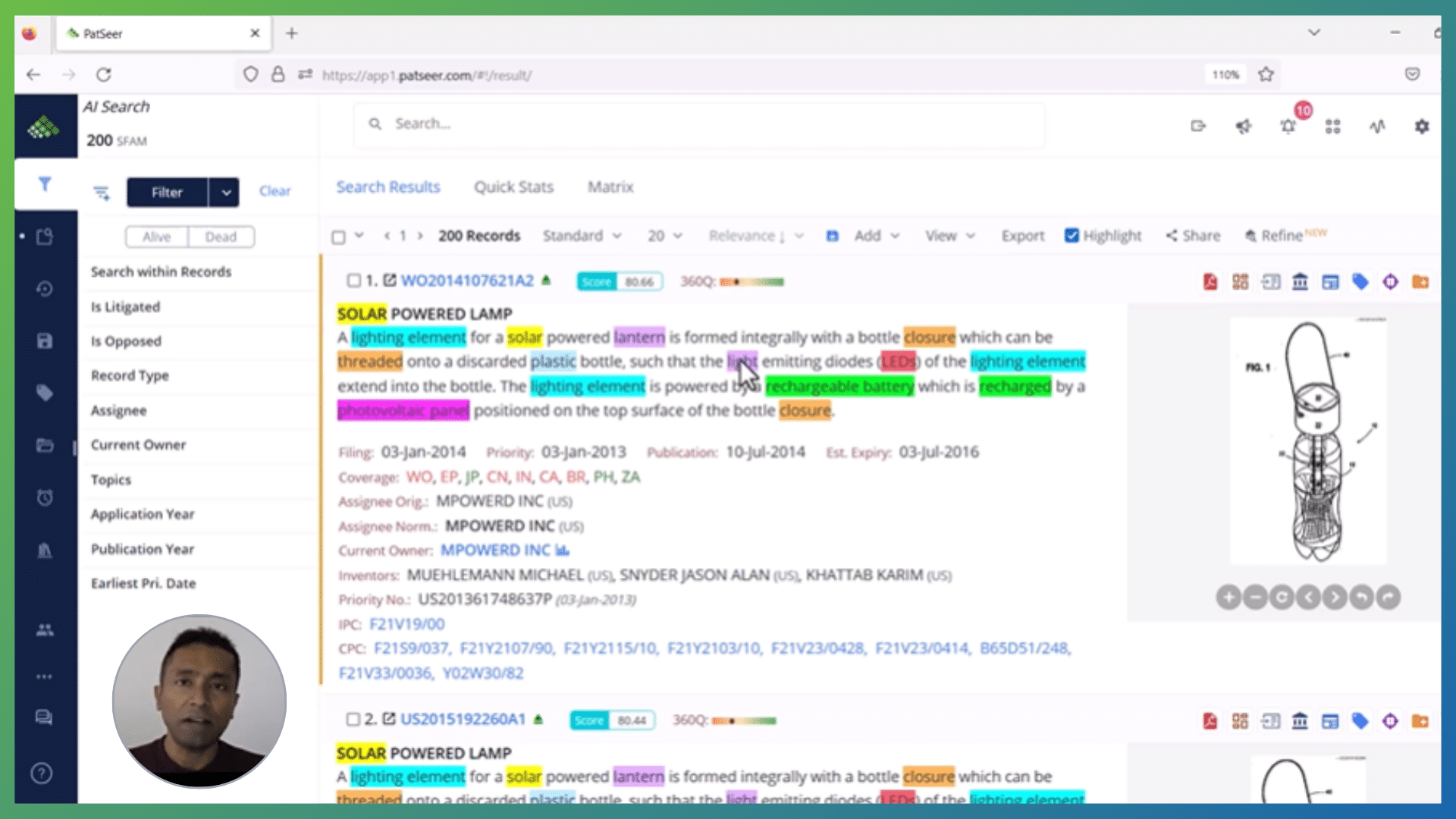Click add filter icon beside Filter button

click(102, 193)
